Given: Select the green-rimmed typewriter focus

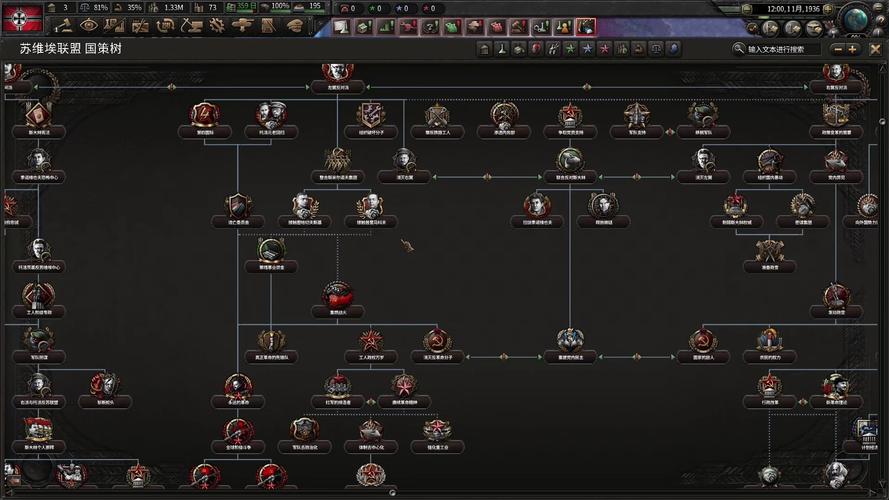Looking at the screenshot, I should [272, 250].
